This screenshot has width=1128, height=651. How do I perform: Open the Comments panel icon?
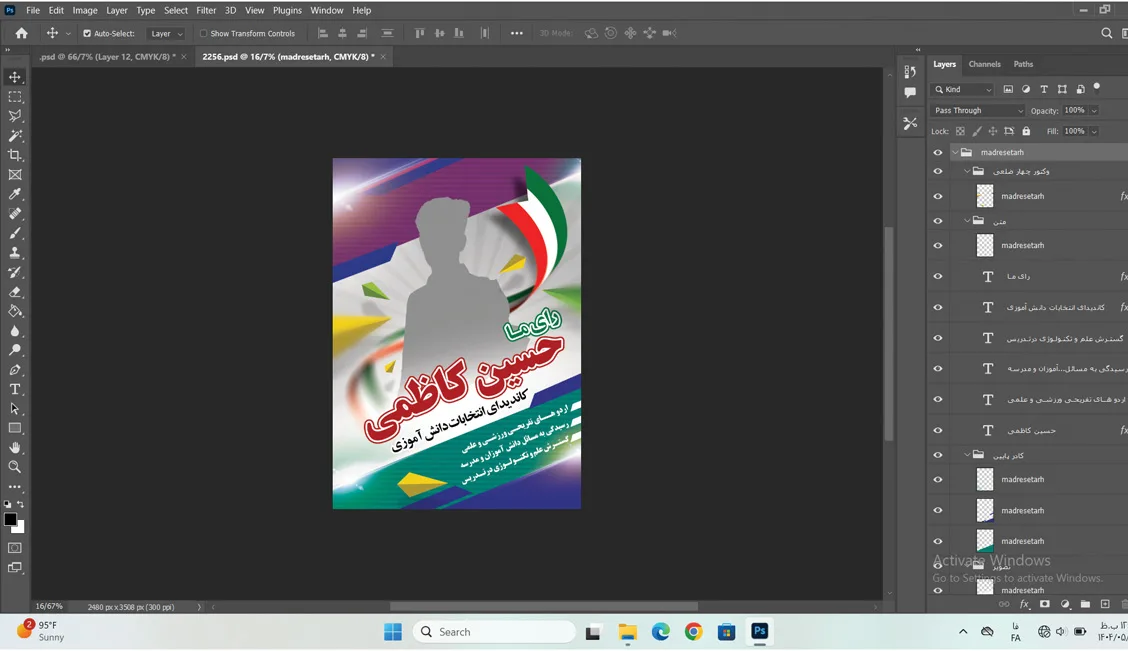click(x=910, y=93)
